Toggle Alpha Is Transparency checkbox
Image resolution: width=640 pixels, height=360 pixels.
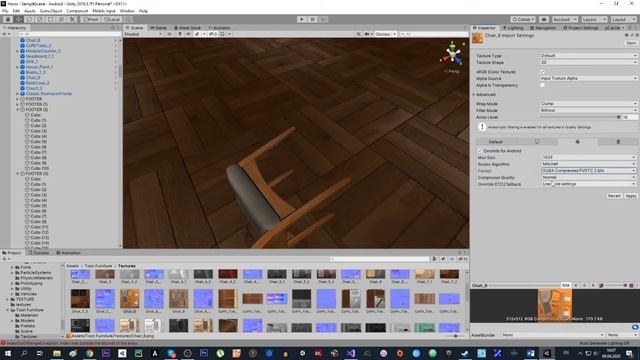pyautogui.click(x=542, y=85)
